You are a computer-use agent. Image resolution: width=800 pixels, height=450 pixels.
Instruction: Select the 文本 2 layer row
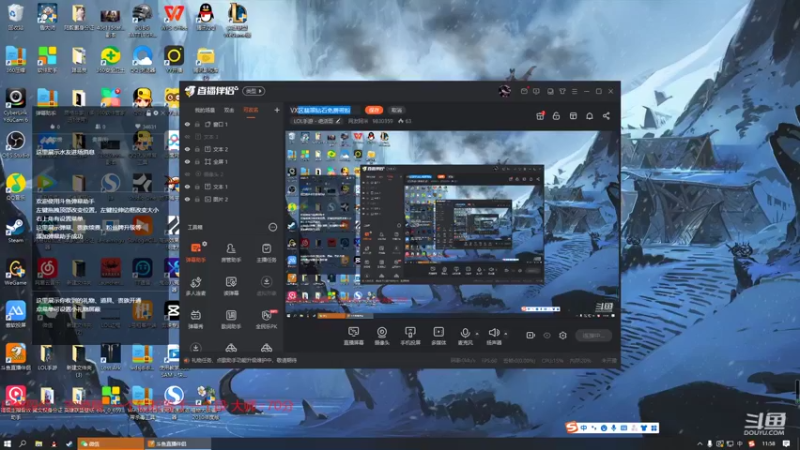[x=232, y=149]
